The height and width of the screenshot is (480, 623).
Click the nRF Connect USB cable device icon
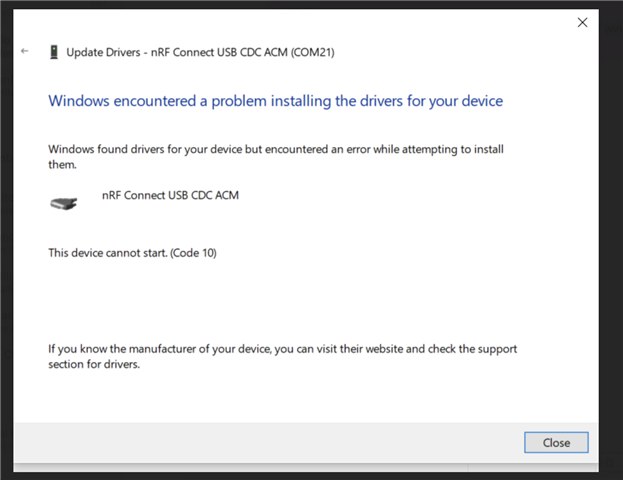[64, 203]
